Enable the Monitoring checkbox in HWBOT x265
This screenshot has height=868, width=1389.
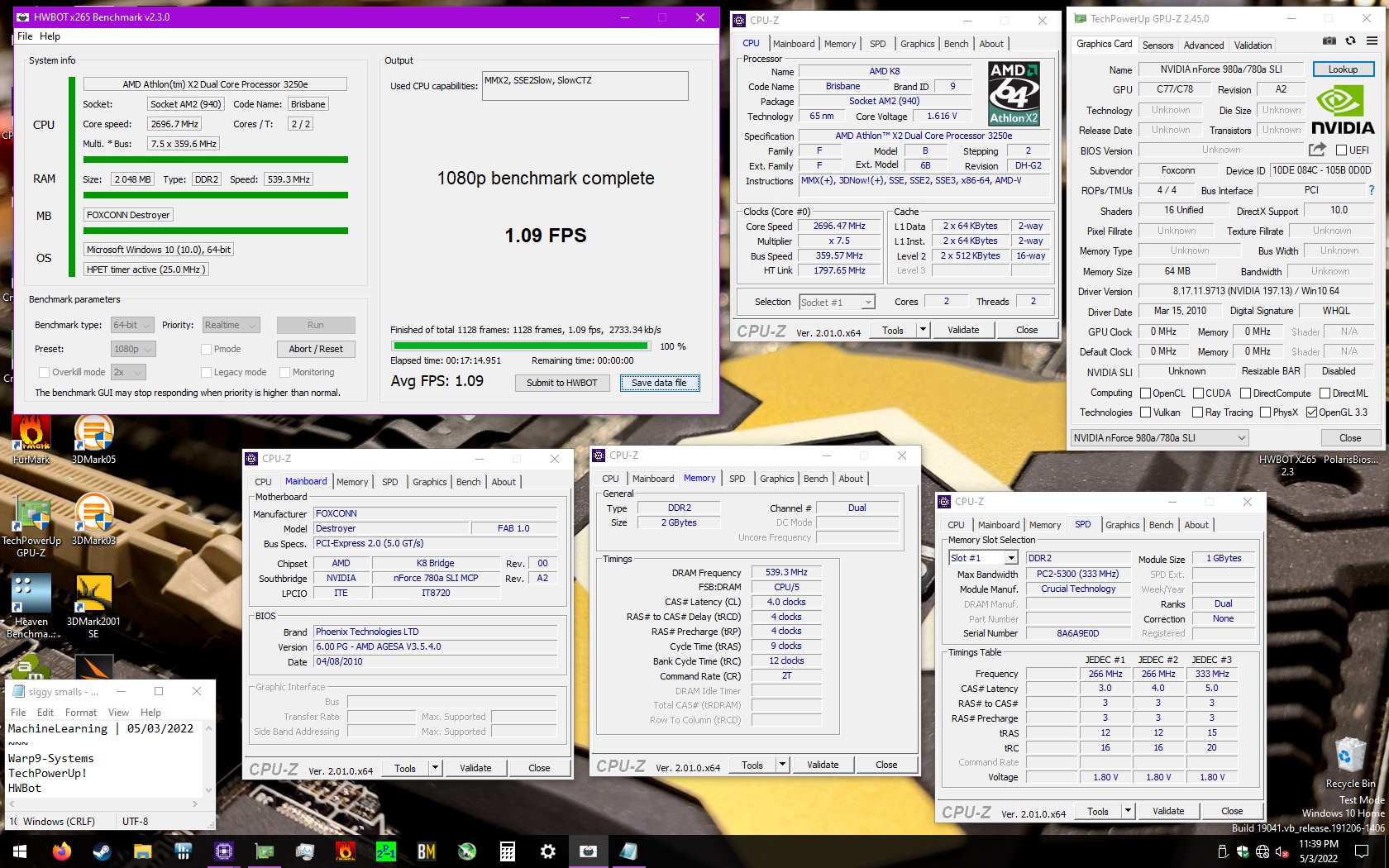coord(284,373)
